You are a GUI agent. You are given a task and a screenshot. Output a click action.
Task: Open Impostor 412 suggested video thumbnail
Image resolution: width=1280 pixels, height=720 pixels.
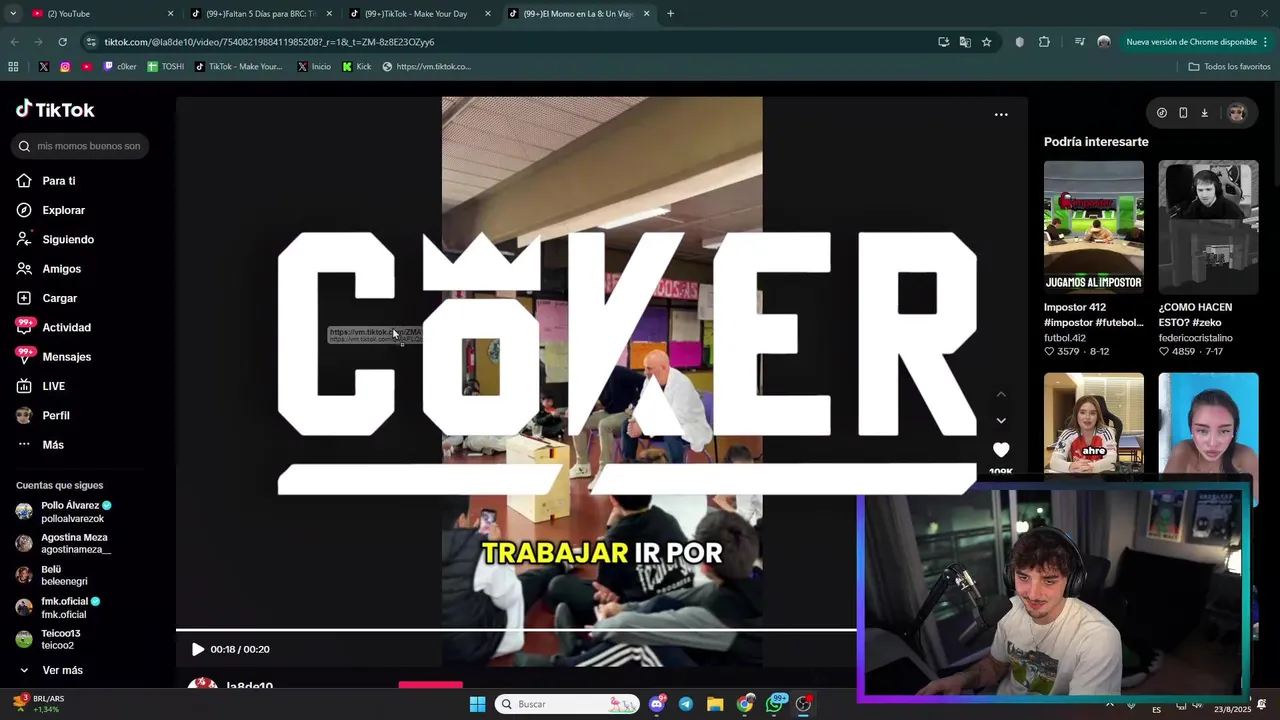point(1094,227)
